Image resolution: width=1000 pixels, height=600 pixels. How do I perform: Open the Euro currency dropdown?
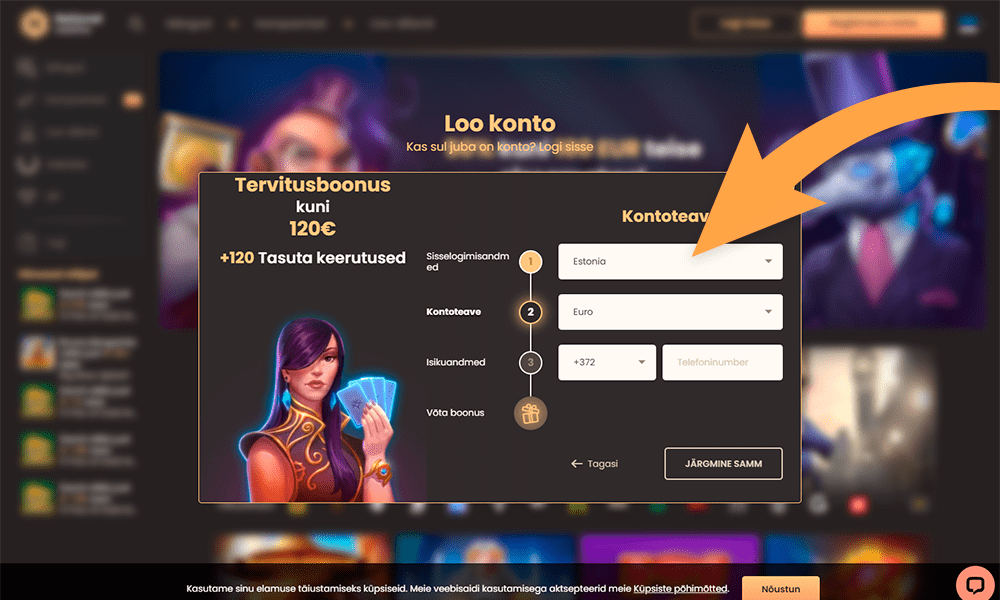point(670,312)
